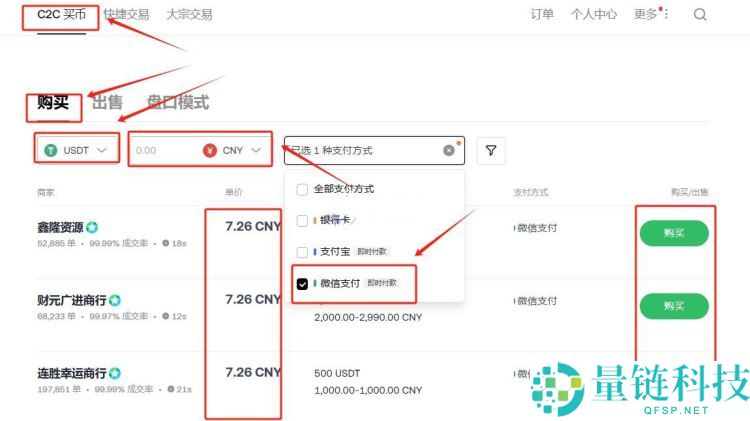
Task: Click the 1,000.00-1,000.00 CNY limit text
Action: (x=368, y=390)
